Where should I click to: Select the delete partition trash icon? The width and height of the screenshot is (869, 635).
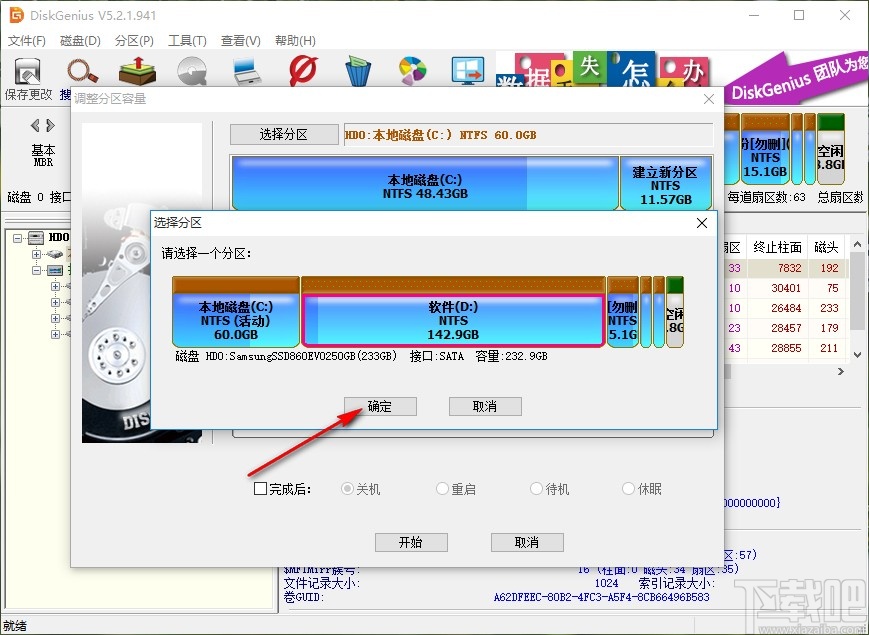pos(357,72)
